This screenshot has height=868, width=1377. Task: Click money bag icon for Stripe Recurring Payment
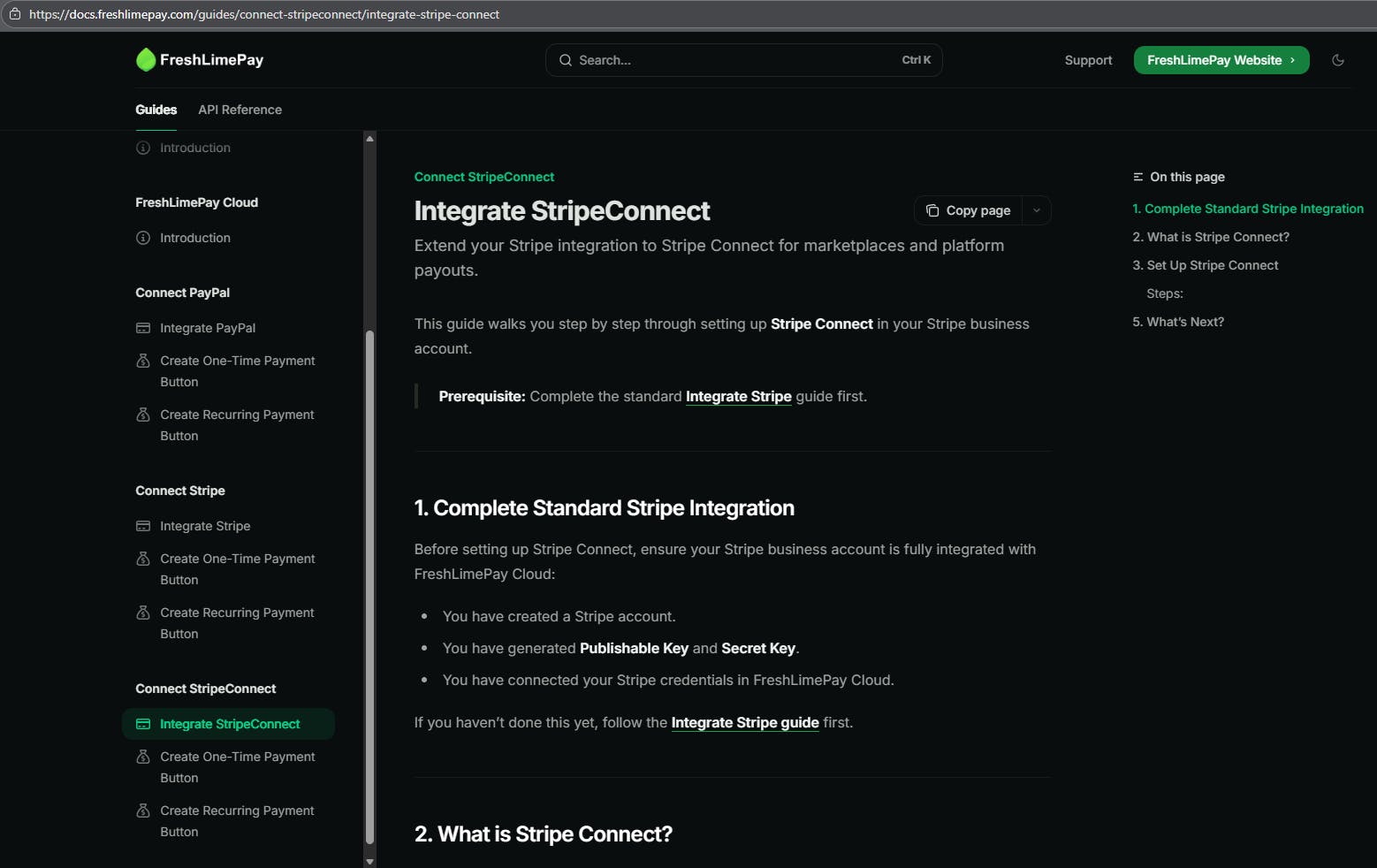click(143, 613)
